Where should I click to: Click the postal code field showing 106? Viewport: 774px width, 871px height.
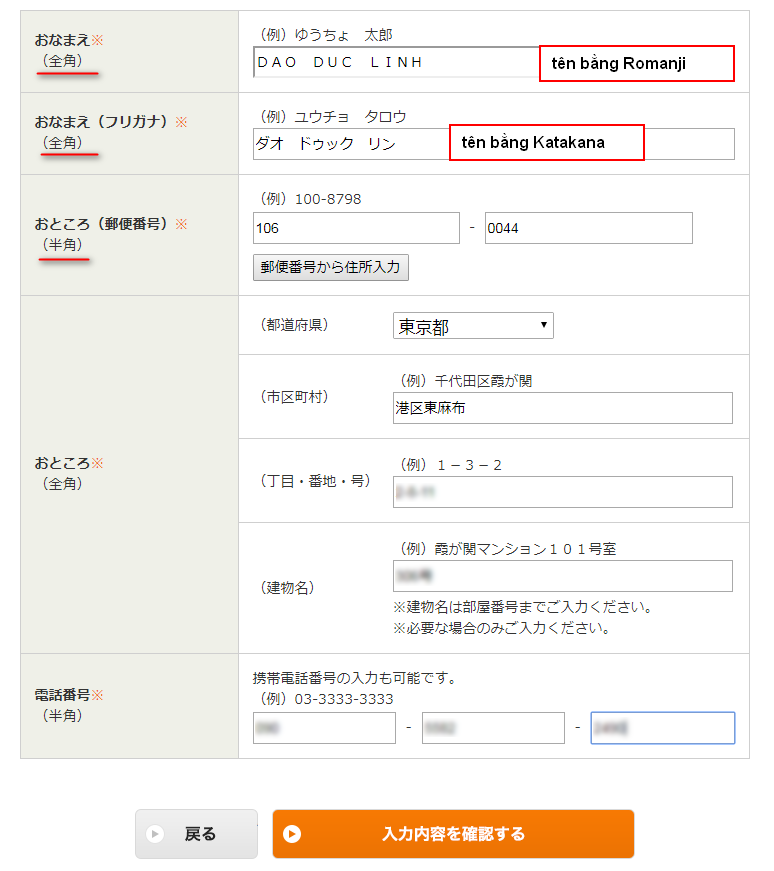pyautogui.click(x=355, y=228)
